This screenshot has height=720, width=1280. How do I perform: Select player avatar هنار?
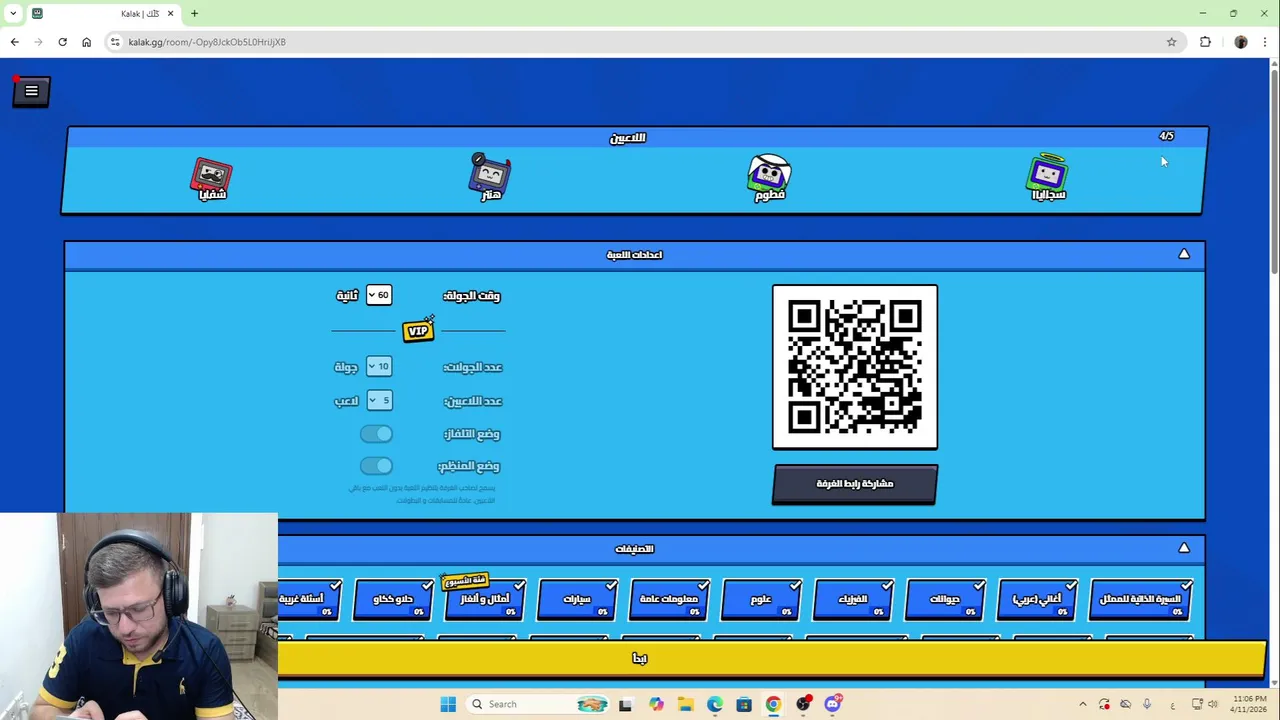(x=490, y=176)
